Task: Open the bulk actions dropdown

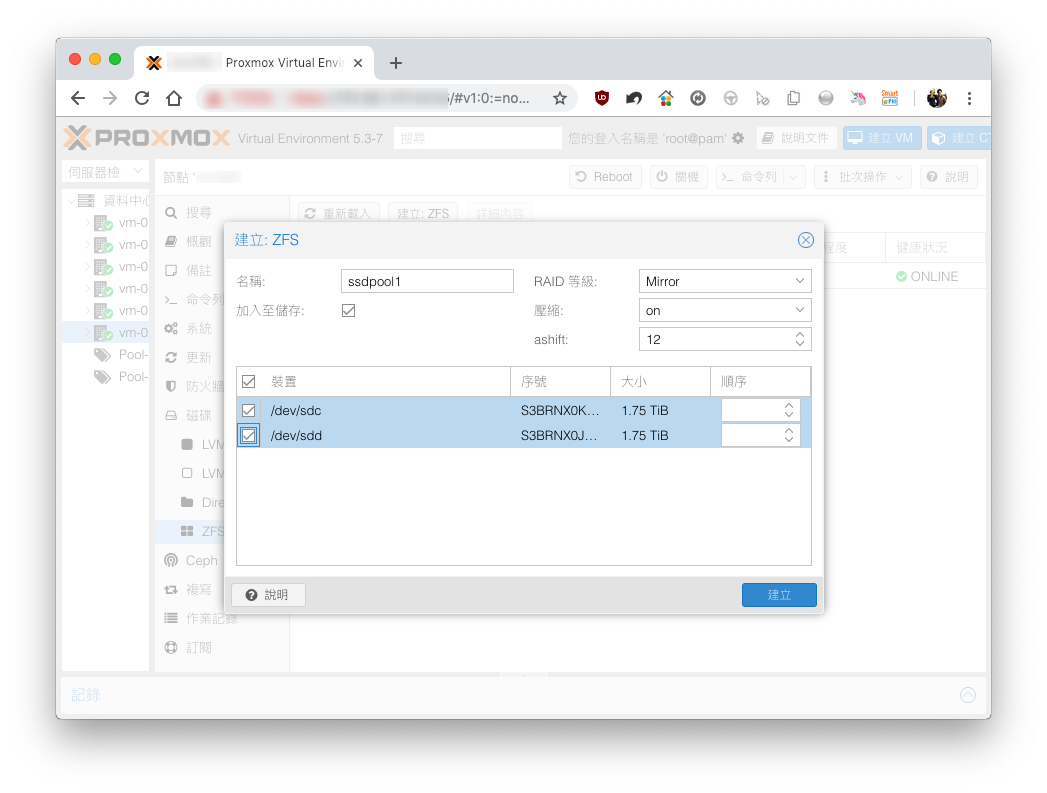Action: pyautogui.click(x=863, y=177)
